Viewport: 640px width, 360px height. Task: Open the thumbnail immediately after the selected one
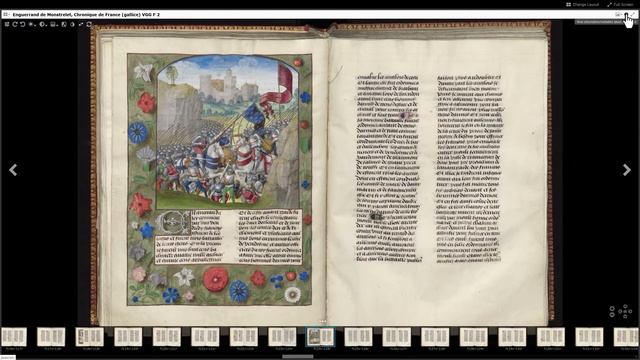358,337
